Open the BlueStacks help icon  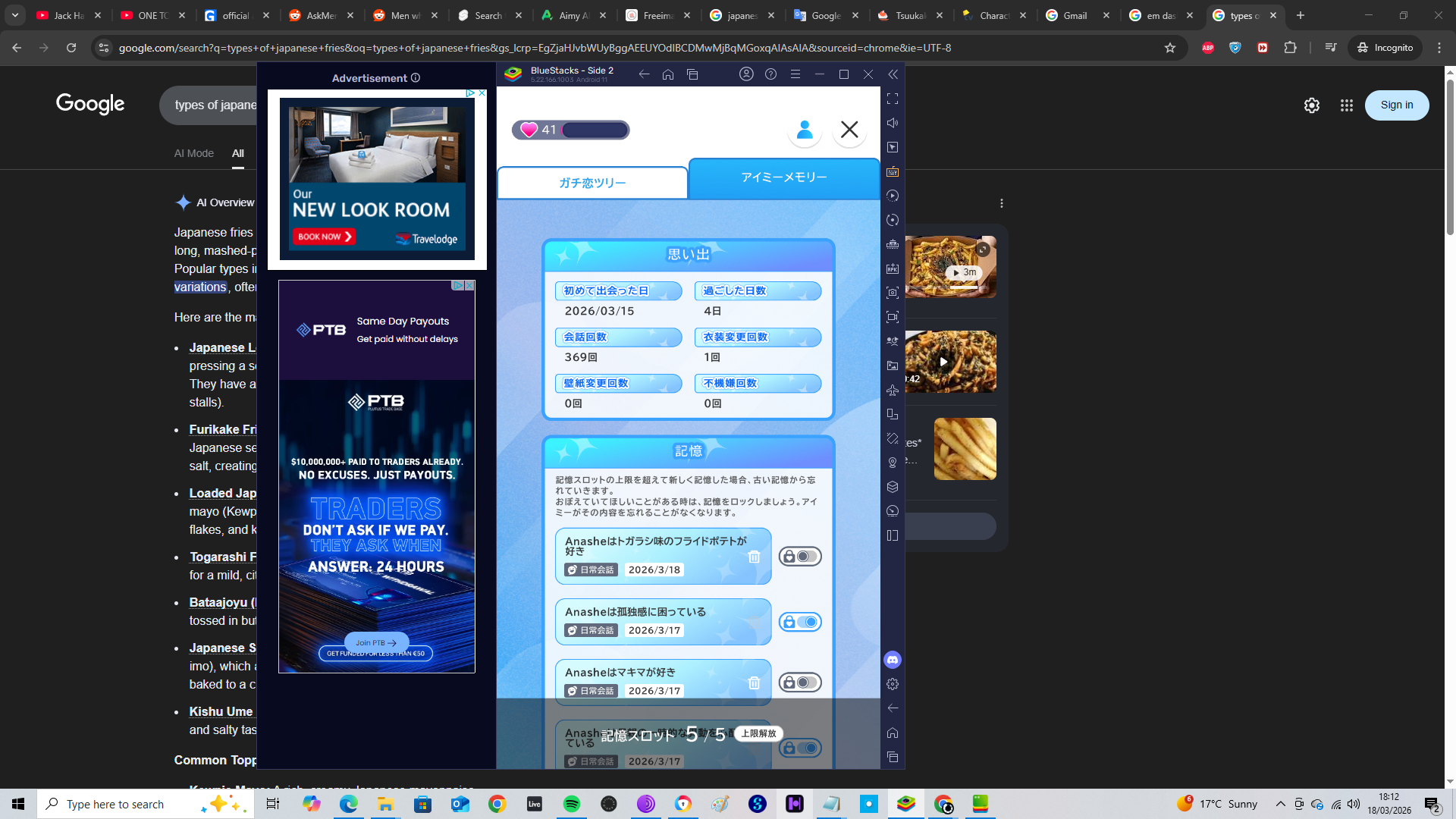pos(770,74)
